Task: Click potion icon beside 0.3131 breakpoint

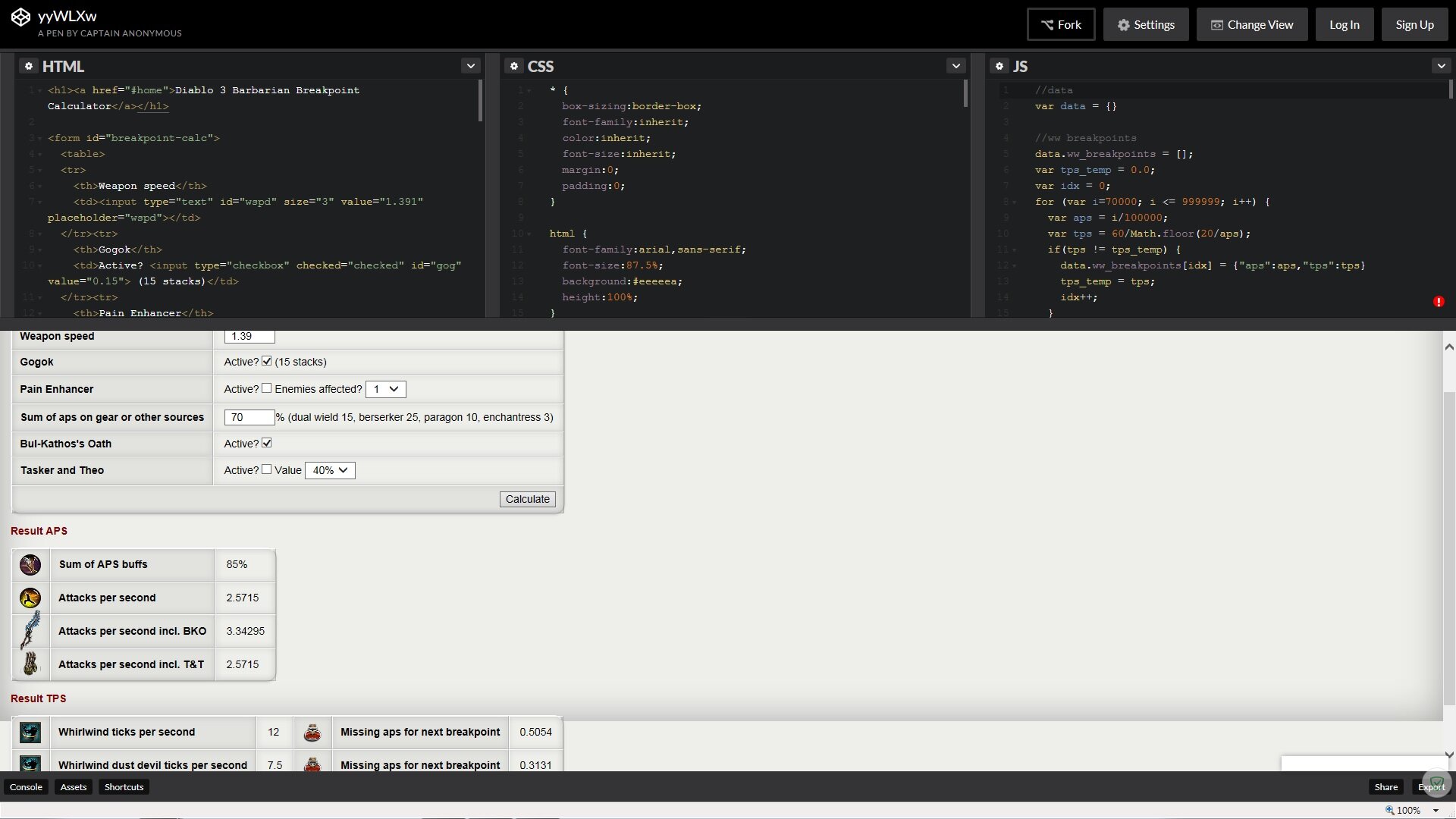Action: (312, 764)
